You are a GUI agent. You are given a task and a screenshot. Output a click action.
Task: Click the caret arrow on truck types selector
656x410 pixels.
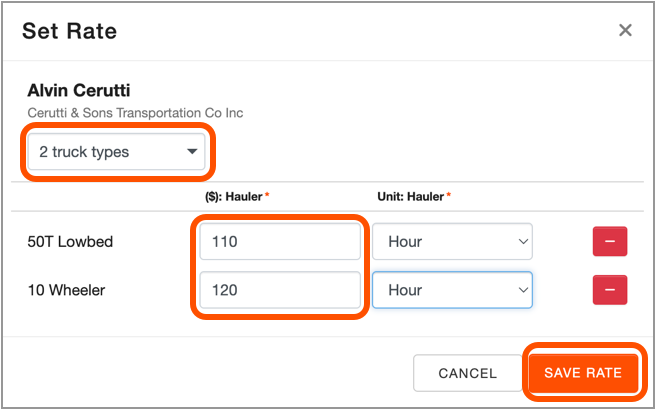click(192, 152)
